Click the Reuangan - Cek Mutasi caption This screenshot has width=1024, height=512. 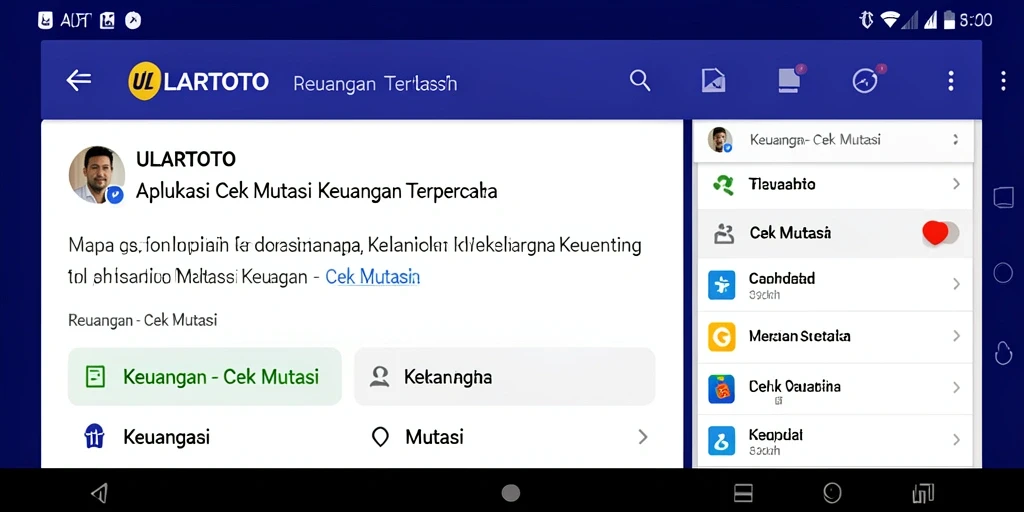click(x=142, y=321)
